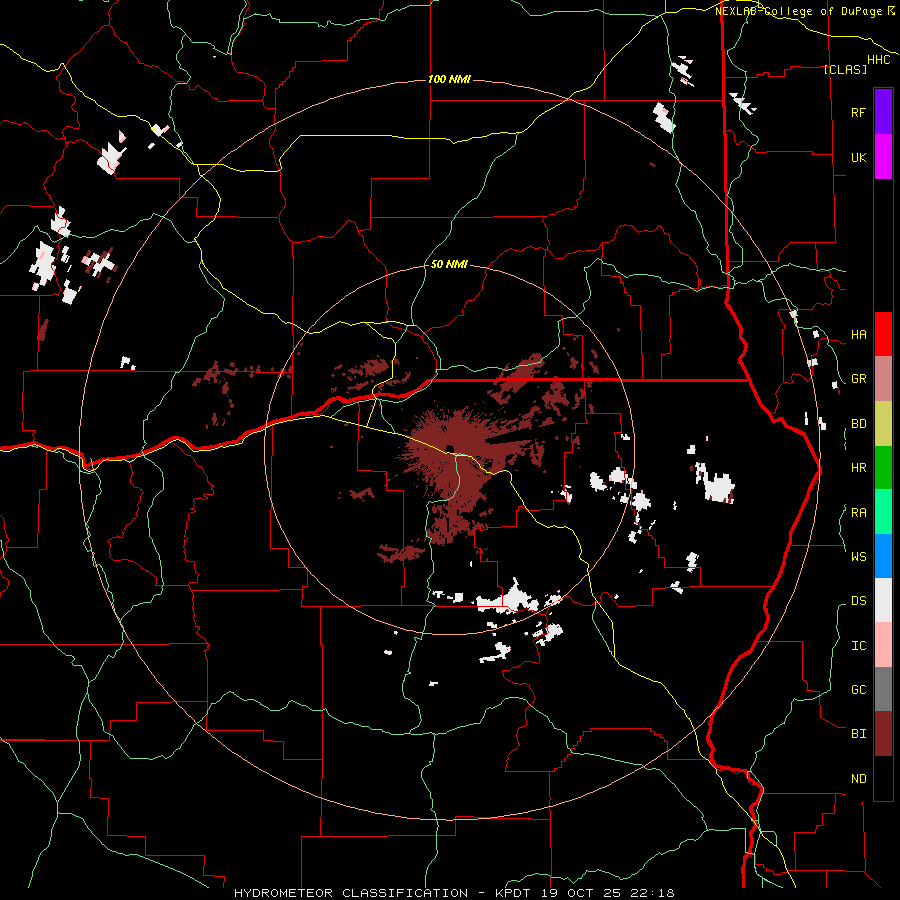Click the KPDT radar site identifier

point(512,893)
